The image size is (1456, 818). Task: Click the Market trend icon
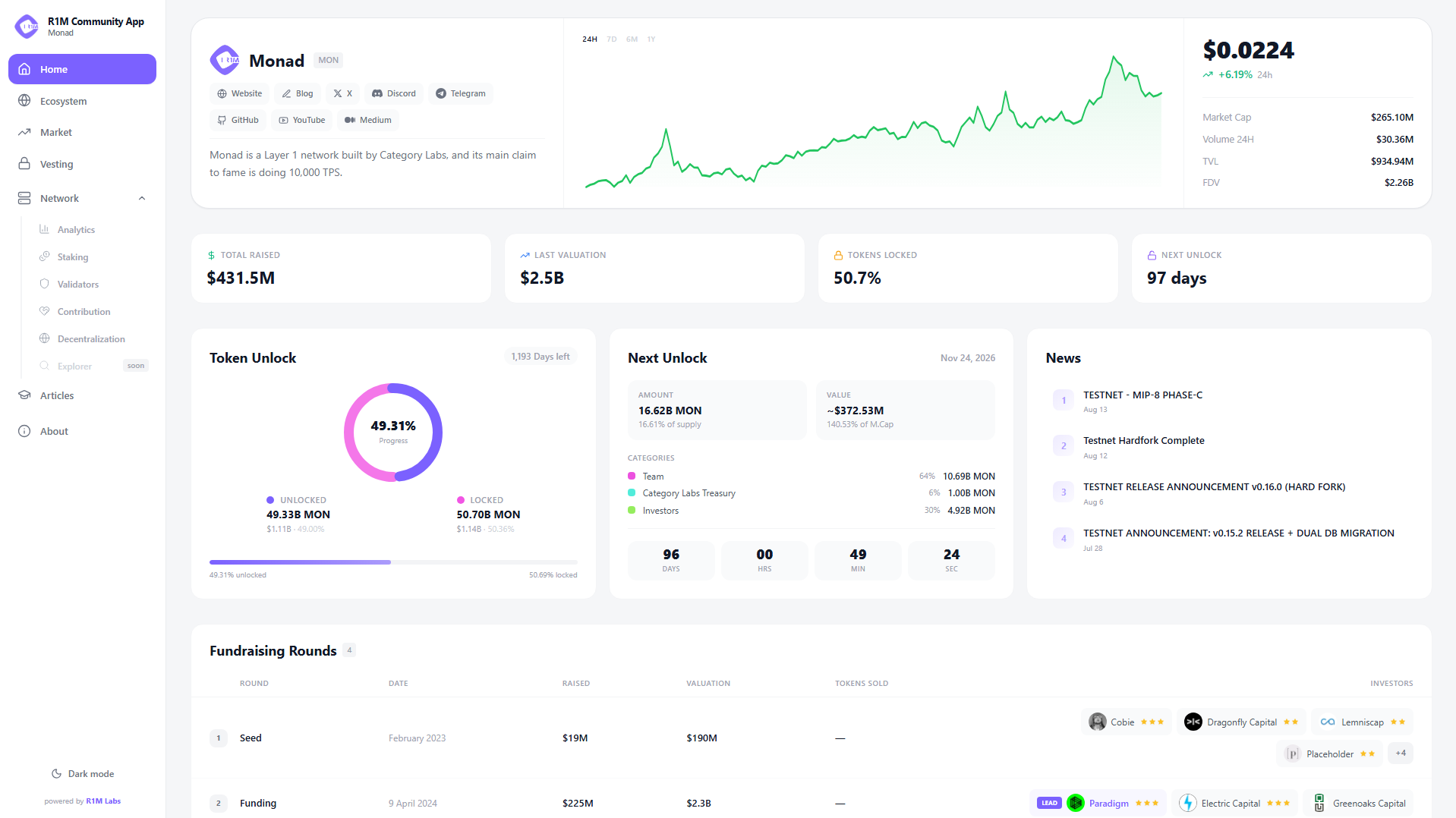(x=25, y=132)
